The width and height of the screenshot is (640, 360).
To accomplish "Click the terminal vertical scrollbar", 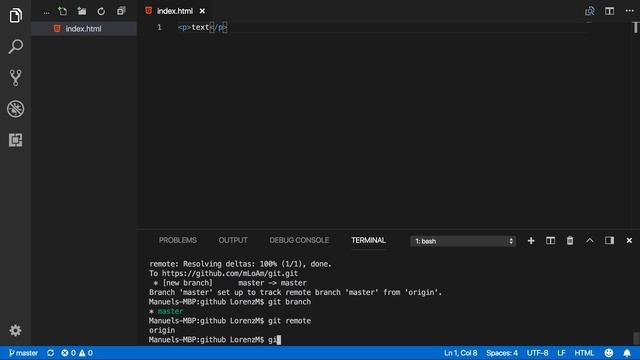I will (x=636, y=338).
